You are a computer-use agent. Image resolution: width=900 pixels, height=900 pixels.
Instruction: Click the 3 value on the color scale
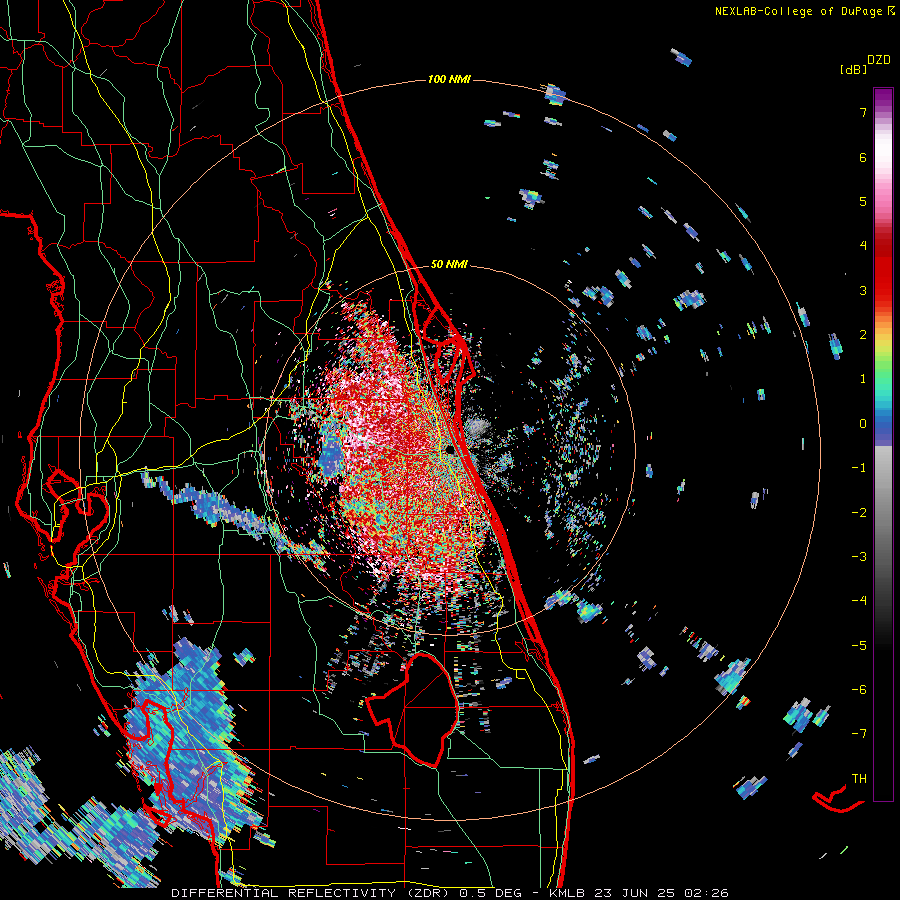point(863,290)
